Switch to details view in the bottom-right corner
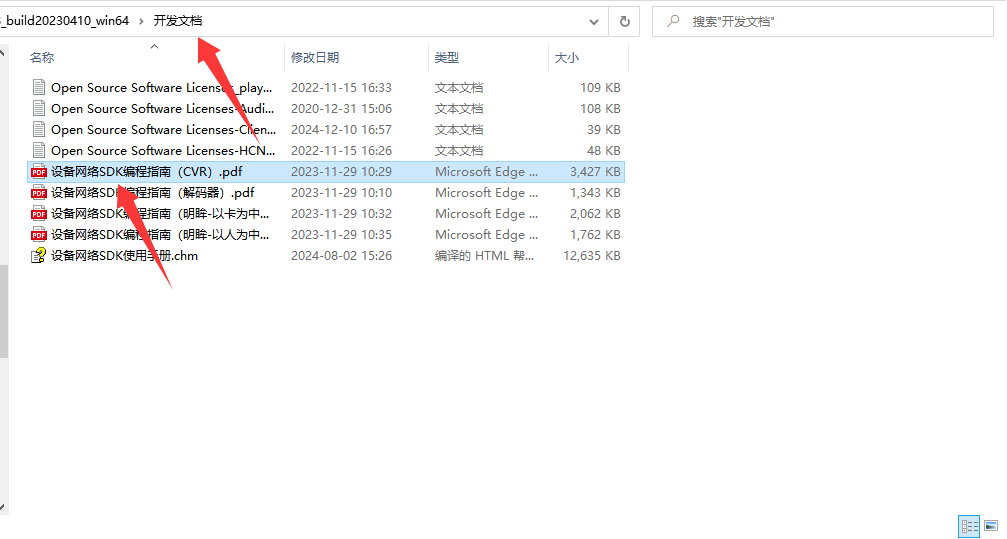The image size is (1007, 539). (x=968, y=526)
